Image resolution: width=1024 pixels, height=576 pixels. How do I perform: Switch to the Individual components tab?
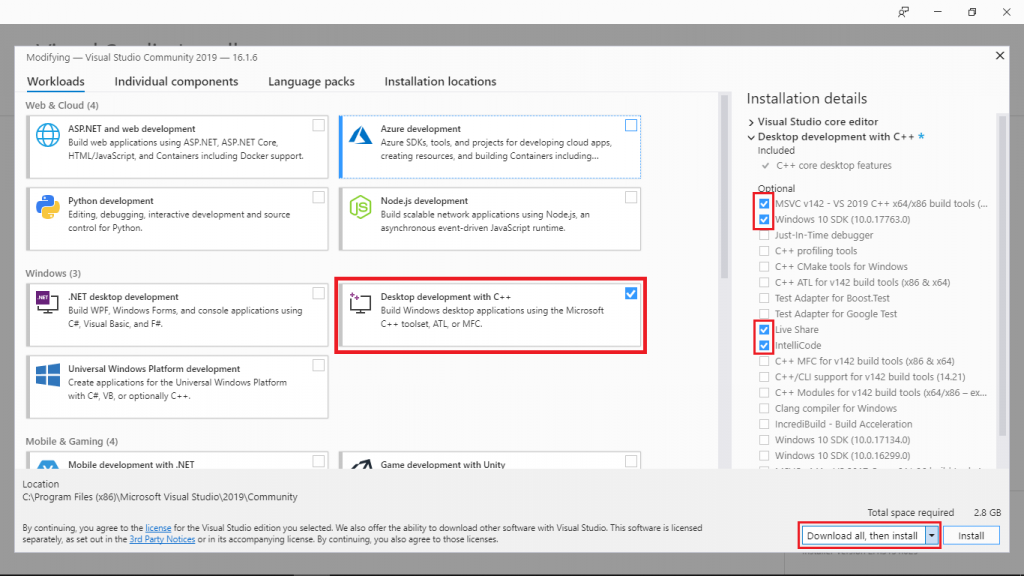click(x=176, y=81)
